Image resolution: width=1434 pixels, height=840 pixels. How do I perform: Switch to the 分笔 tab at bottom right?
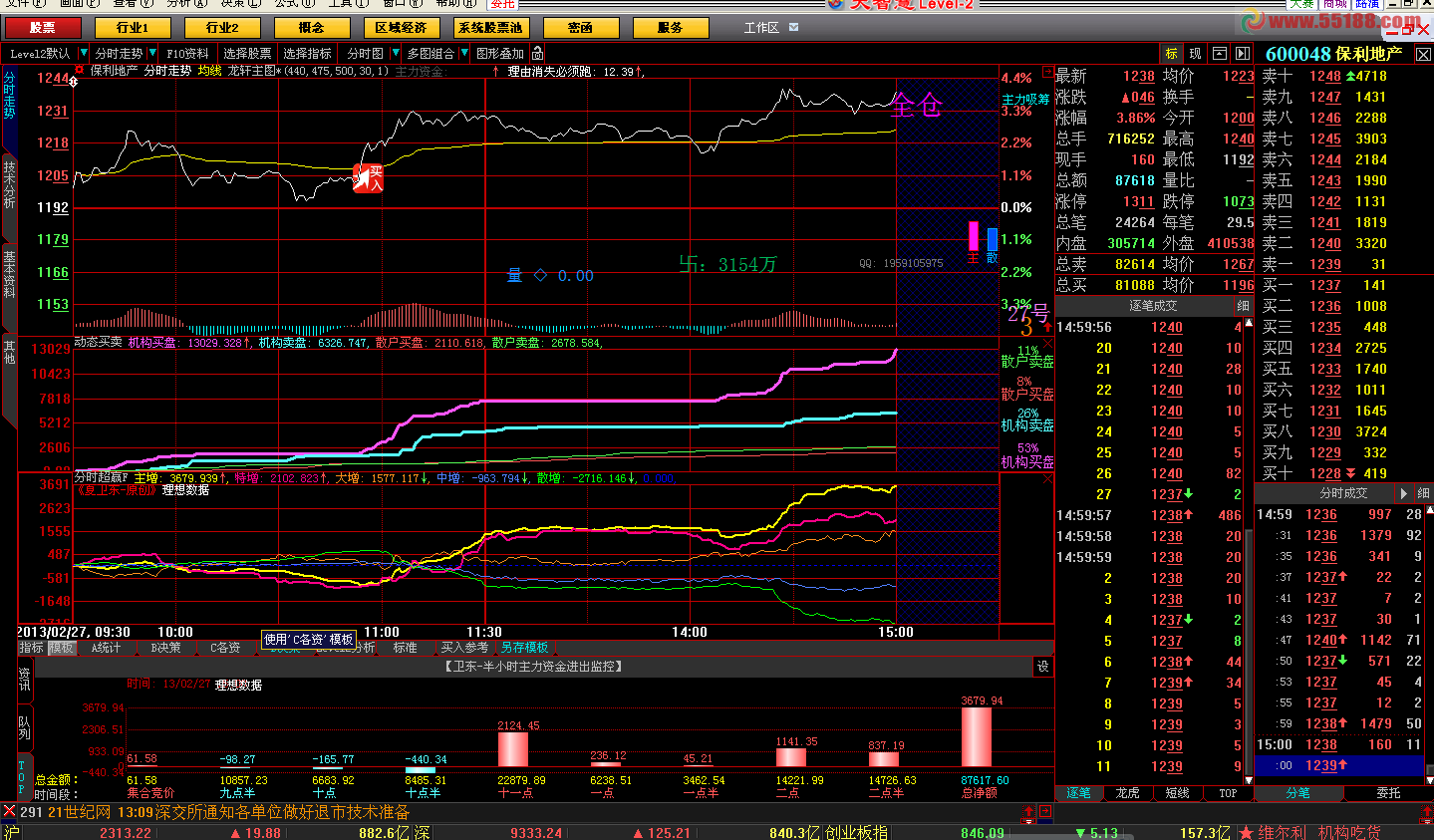click(1297, 793)
